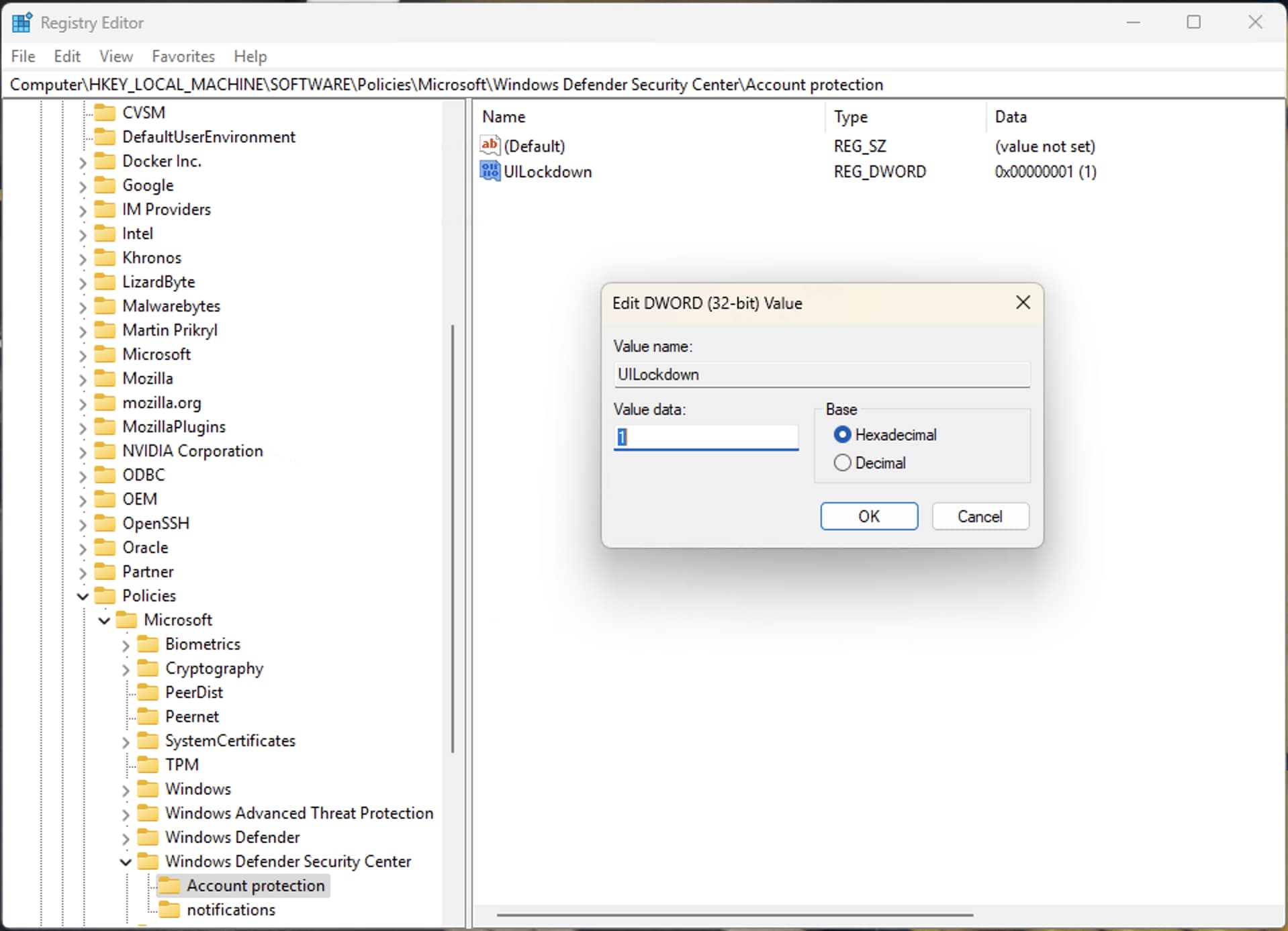Click the Value data text field
Viewport: 1288px width, 931px height.
coord(705,438)
